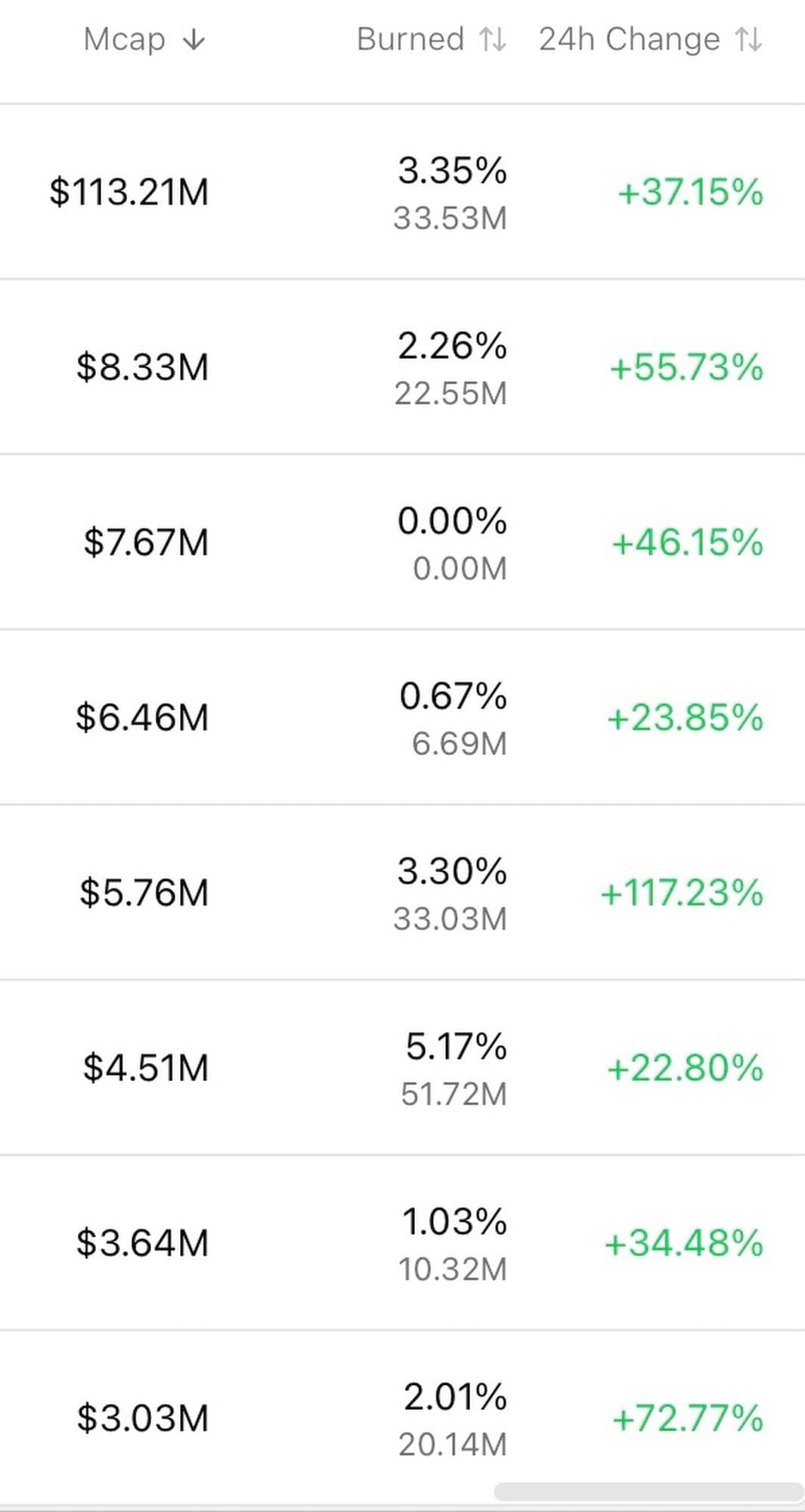Click the +72.77% change figure
The image size is (805, 1512).
pos(687,1418)
